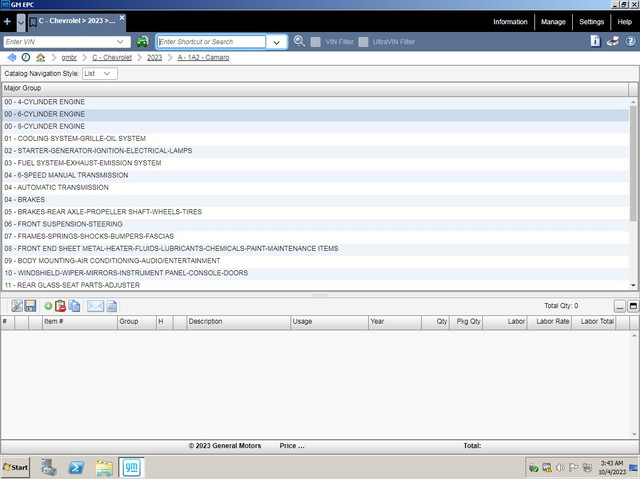Image resolution: width=640 pixels, height=479 pixels.
Task: Open the Manage menu
Action: [x=553, y=22]
